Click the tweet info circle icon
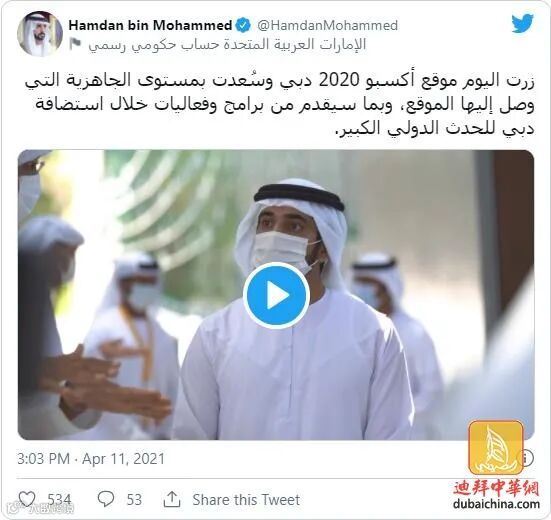This screenshot has width=551, height=520. click(x=528, y=458)
